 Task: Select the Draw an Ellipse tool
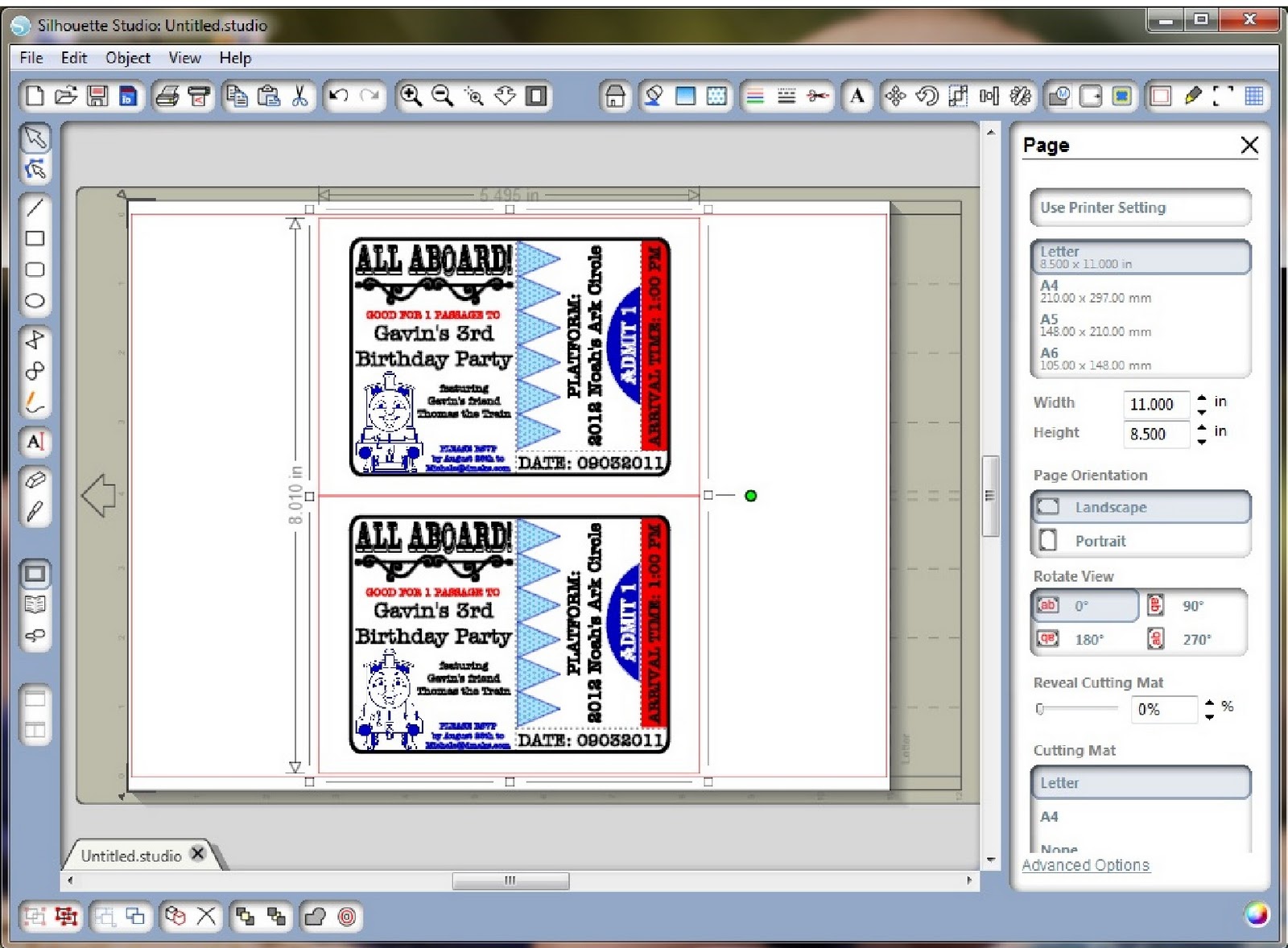(35, 302)
